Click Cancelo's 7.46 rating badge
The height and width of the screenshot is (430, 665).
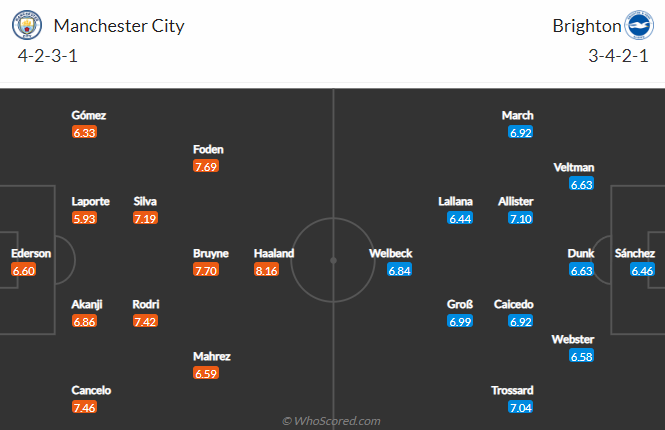coord(84,407)
